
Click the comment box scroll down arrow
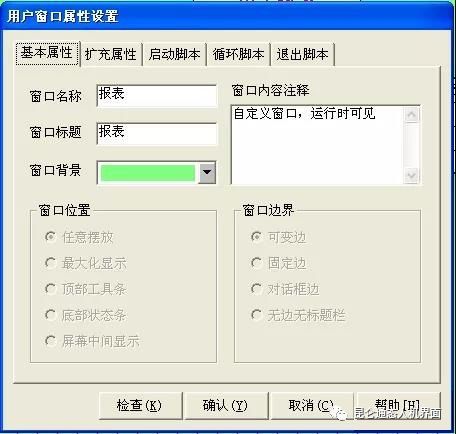pyautogui.click(x=412, y=175)
